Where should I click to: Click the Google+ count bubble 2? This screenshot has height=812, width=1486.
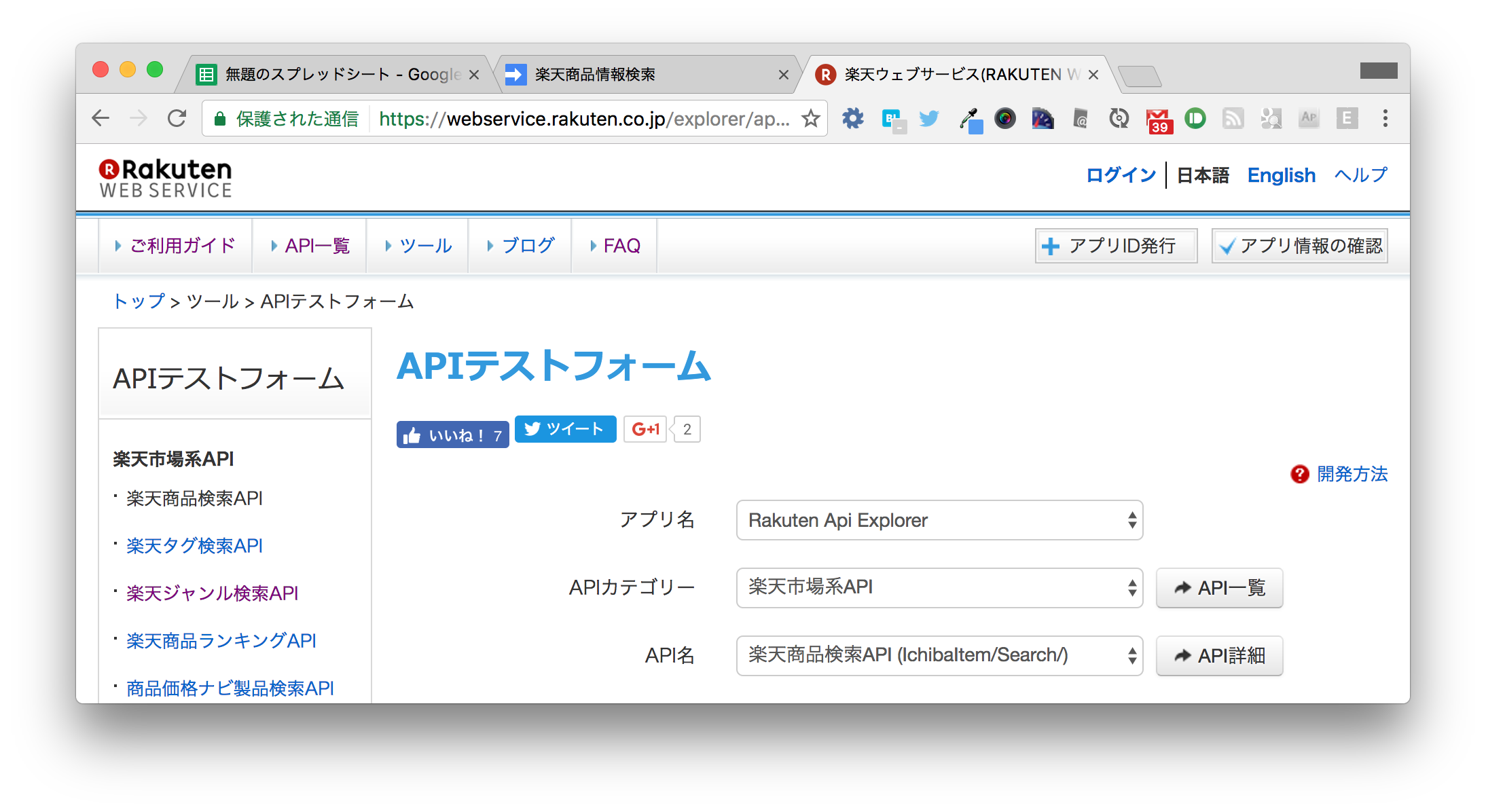point(687,429)
